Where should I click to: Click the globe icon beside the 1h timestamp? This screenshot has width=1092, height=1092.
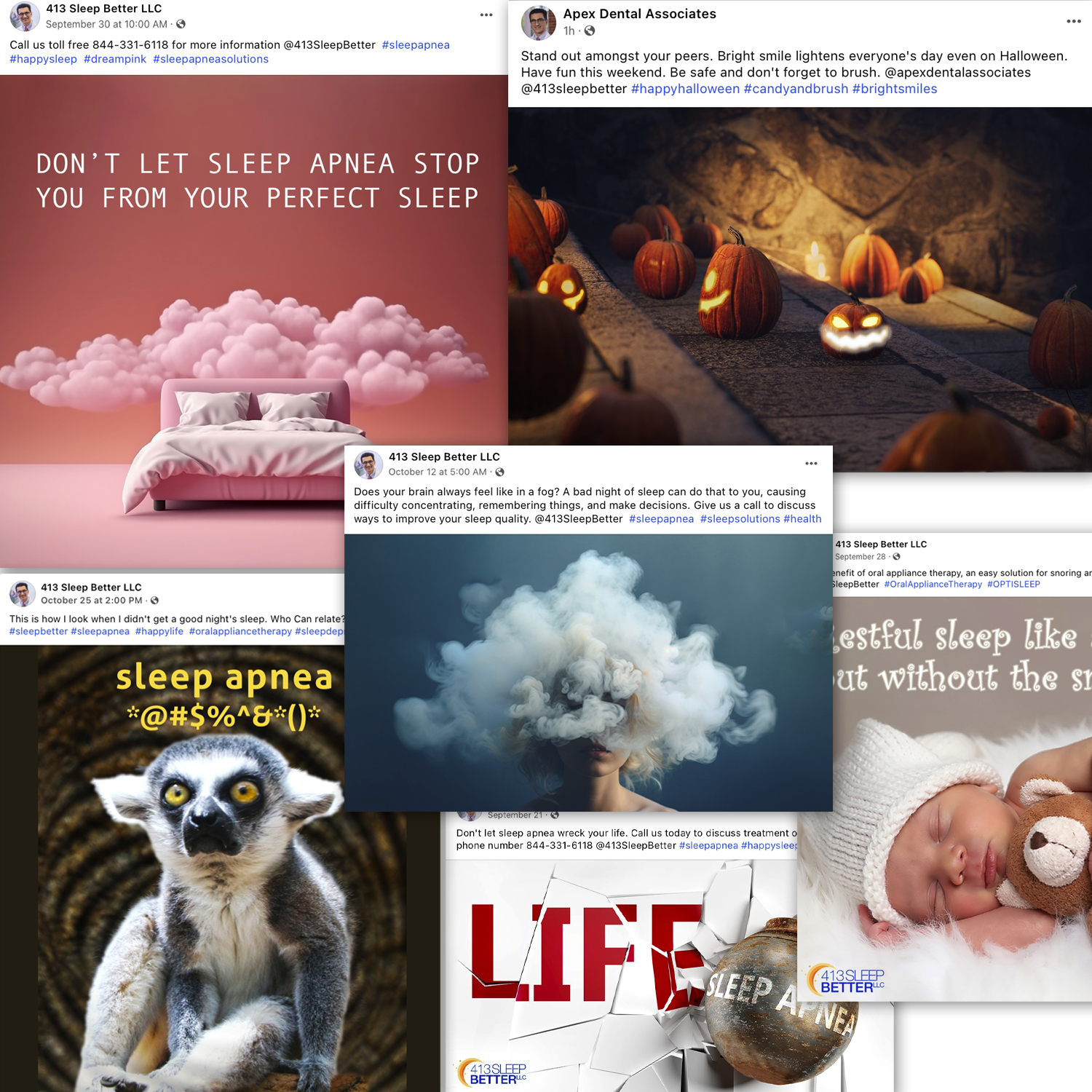590,31
